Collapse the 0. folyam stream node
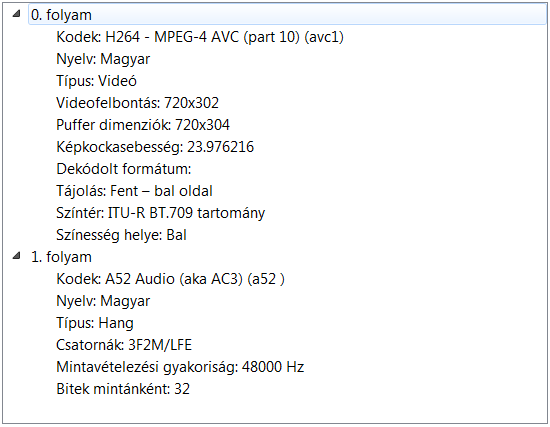The width and height of the screenshot is (550, 427). coord(16,14)
